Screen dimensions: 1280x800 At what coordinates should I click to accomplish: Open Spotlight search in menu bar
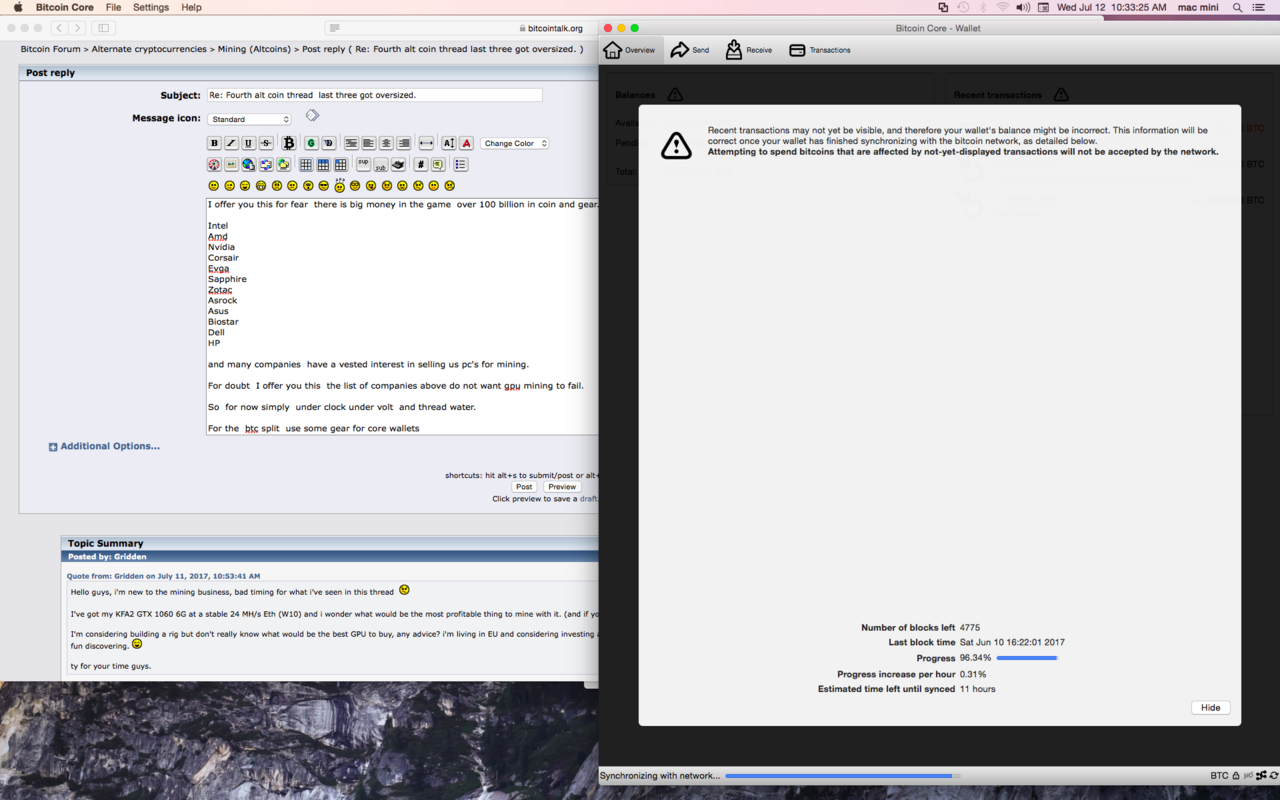(1237, 7)
